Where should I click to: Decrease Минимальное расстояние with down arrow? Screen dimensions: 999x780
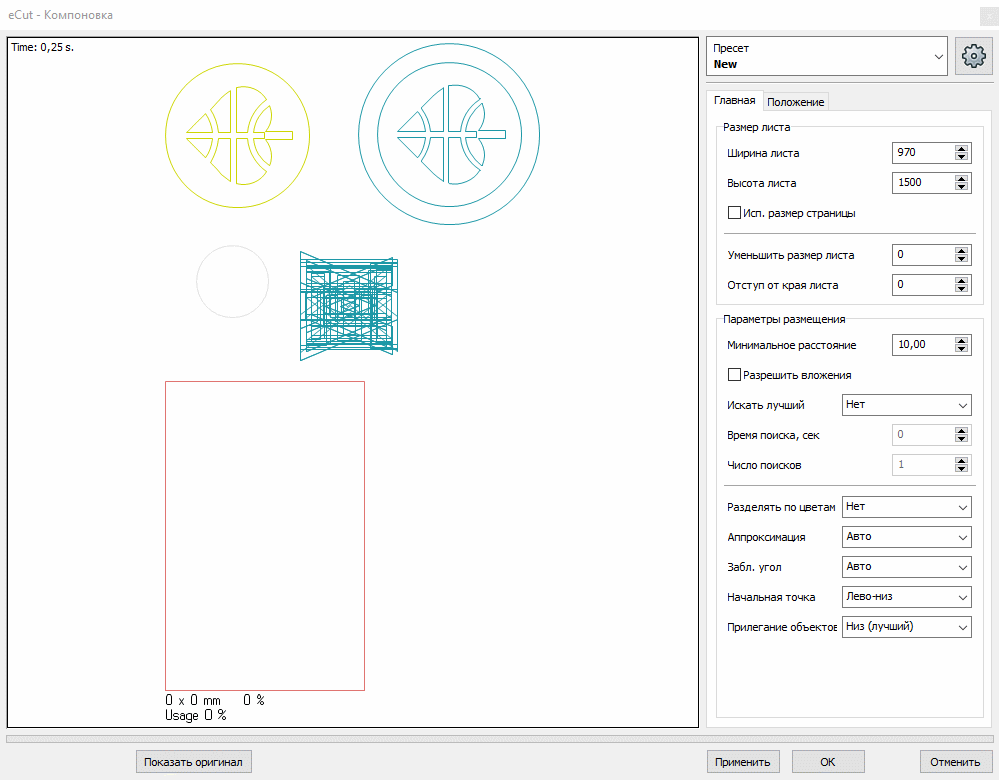click(961, 349)
